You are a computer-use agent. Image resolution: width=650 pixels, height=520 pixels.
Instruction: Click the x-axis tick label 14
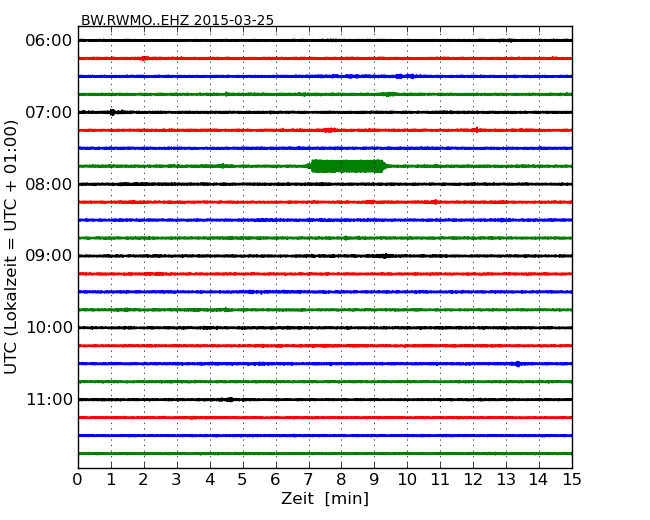539,480
